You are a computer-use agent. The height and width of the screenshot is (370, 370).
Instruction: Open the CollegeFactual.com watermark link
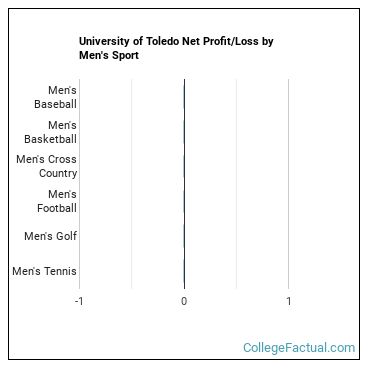tap(299, 348)
